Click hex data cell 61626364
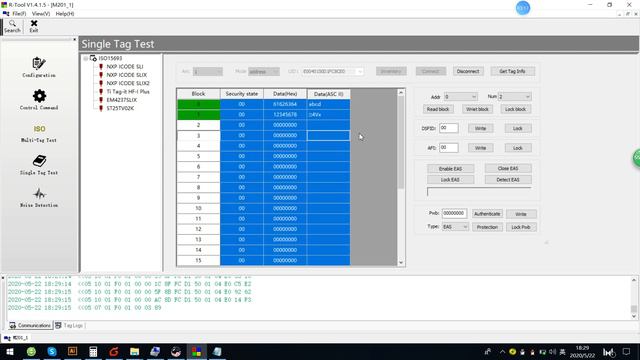 tap(285, 104)
